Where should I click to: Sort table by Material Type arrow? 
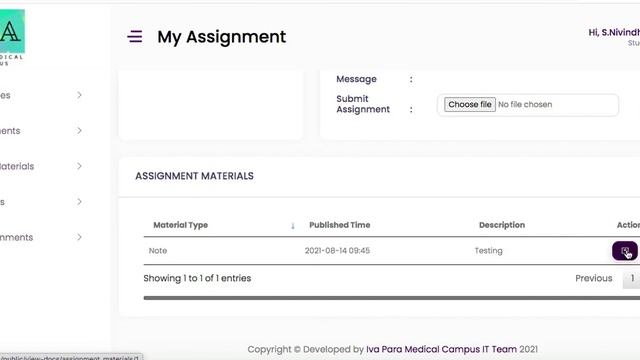pyautogui.click(x=293, y=225)
